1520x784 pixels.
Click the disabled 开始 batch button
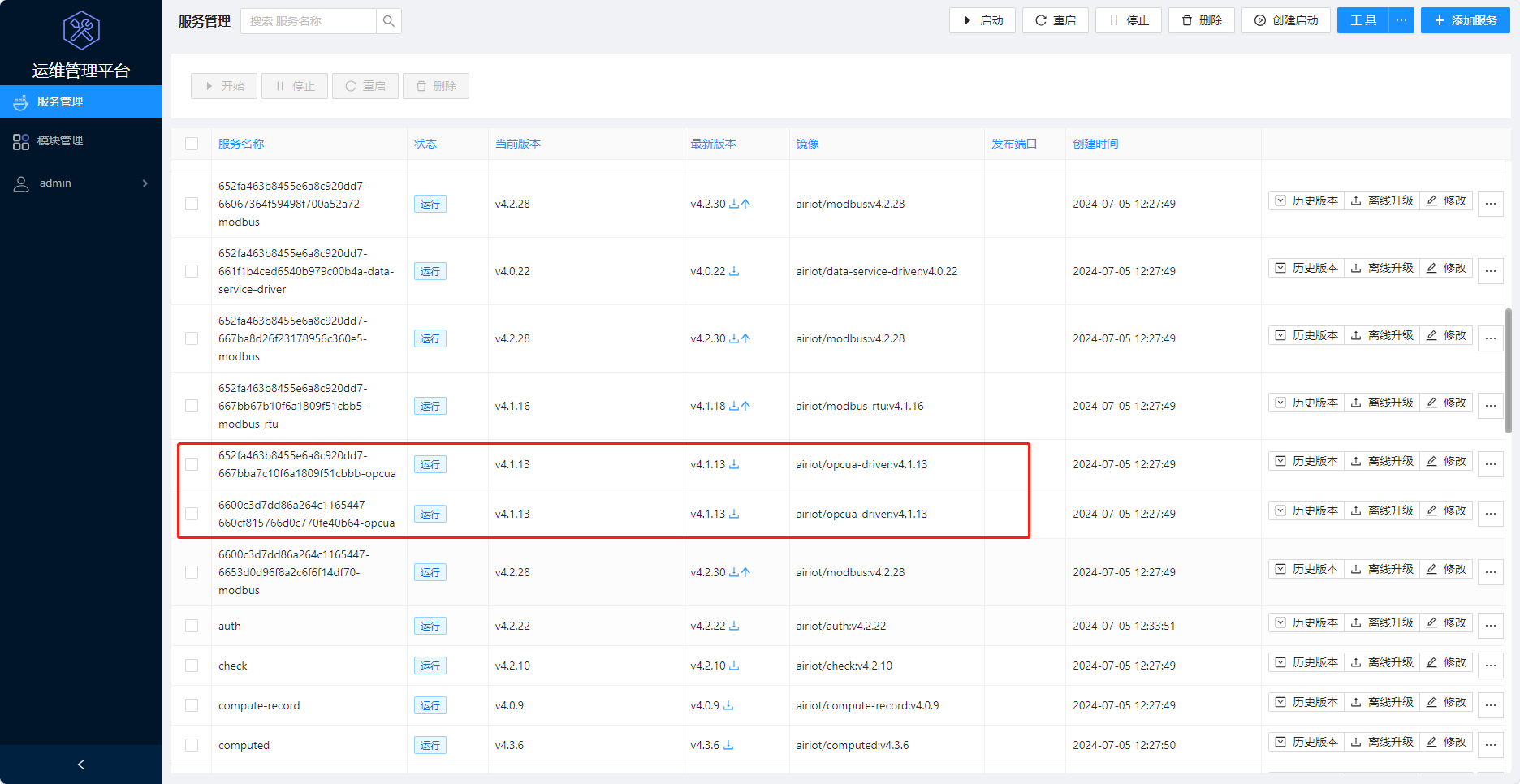pos(224,86)
